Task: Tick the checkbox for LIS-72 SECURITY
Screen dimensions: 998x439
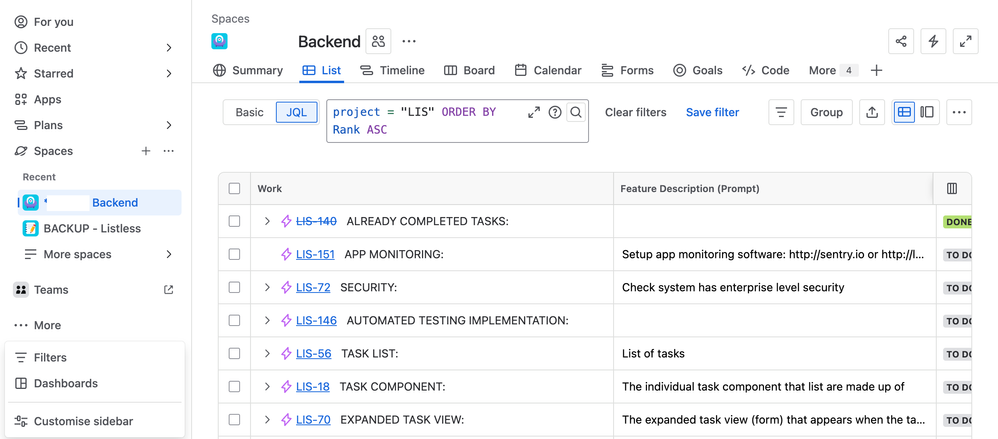Action: [234, 288]
